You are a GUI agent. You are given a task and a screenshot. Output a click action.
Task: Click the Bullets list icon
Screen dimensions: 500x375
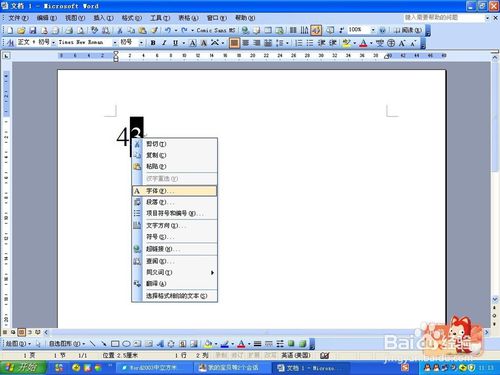(310, 43)
